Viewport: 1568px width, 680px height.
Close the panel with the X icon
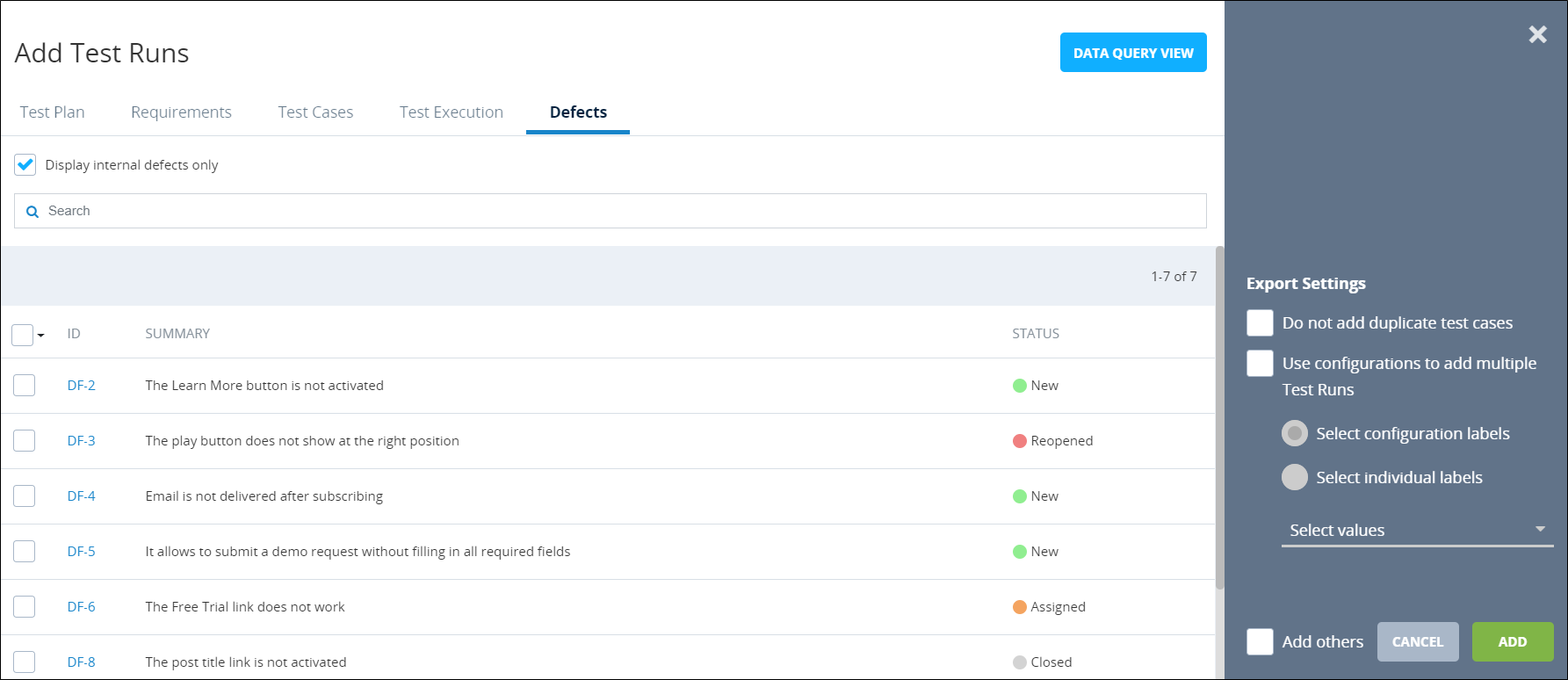(1537, 34)
